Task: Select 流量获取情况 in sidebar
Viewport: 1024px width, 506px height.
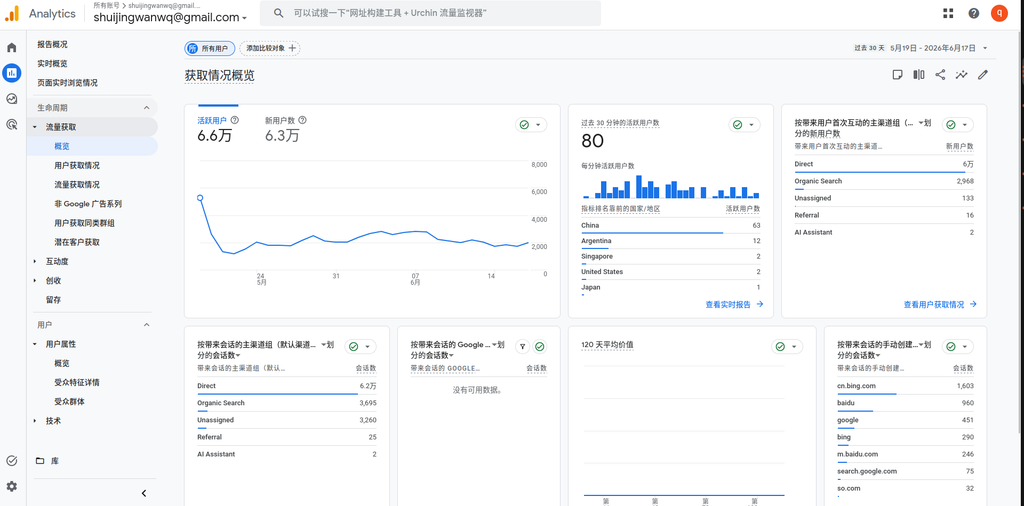Action: (x=77, y=185)
